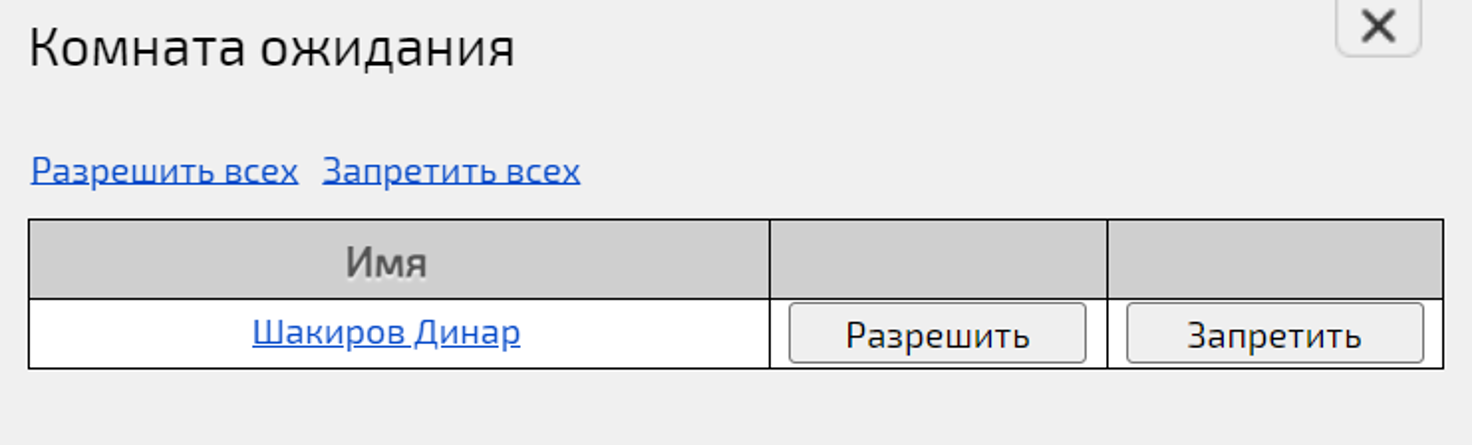
Task: Click the Разрешить всех link
Action: coord(165,171)
